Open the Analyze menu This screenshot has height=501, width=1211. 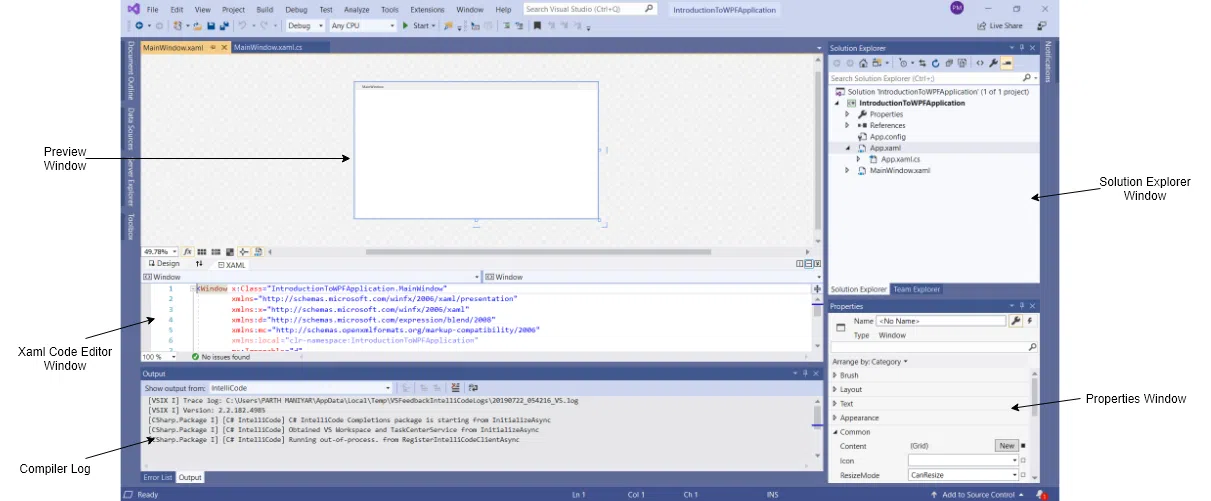coord(357,9)
